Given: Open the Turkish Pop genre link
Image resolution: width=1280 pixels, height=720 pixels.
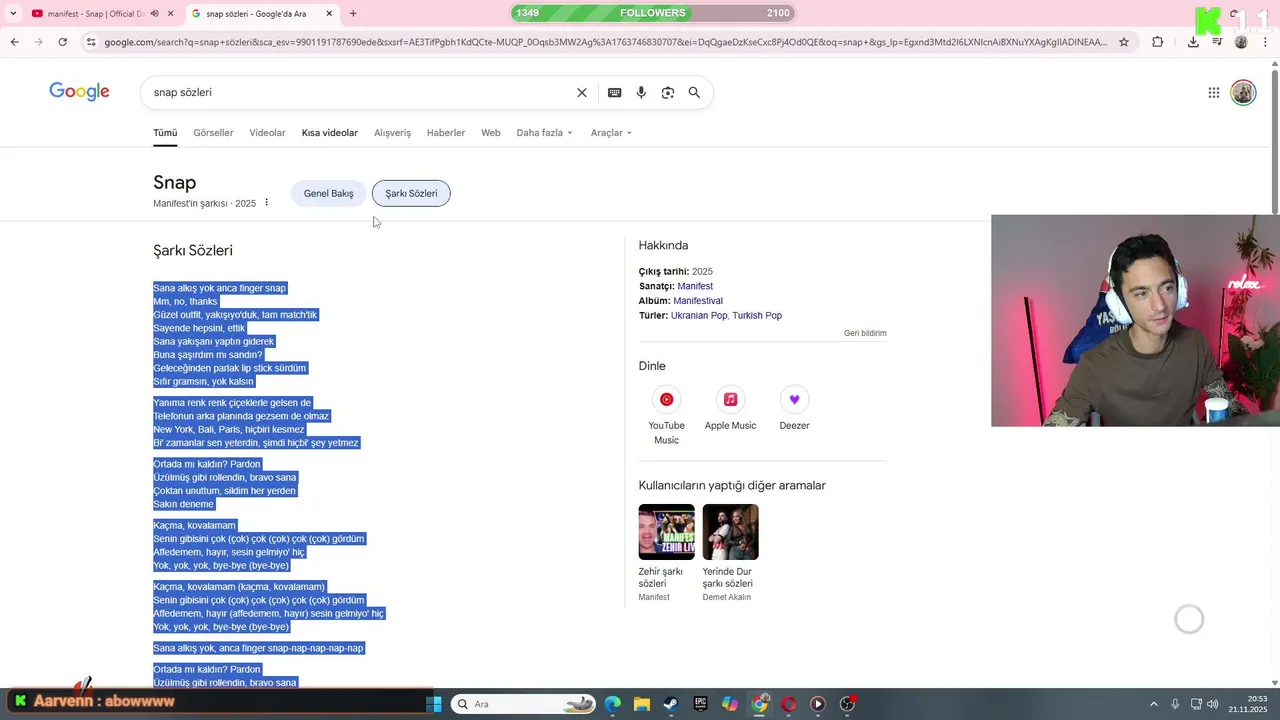Looking at the screenshot, I should coord(757,315).
